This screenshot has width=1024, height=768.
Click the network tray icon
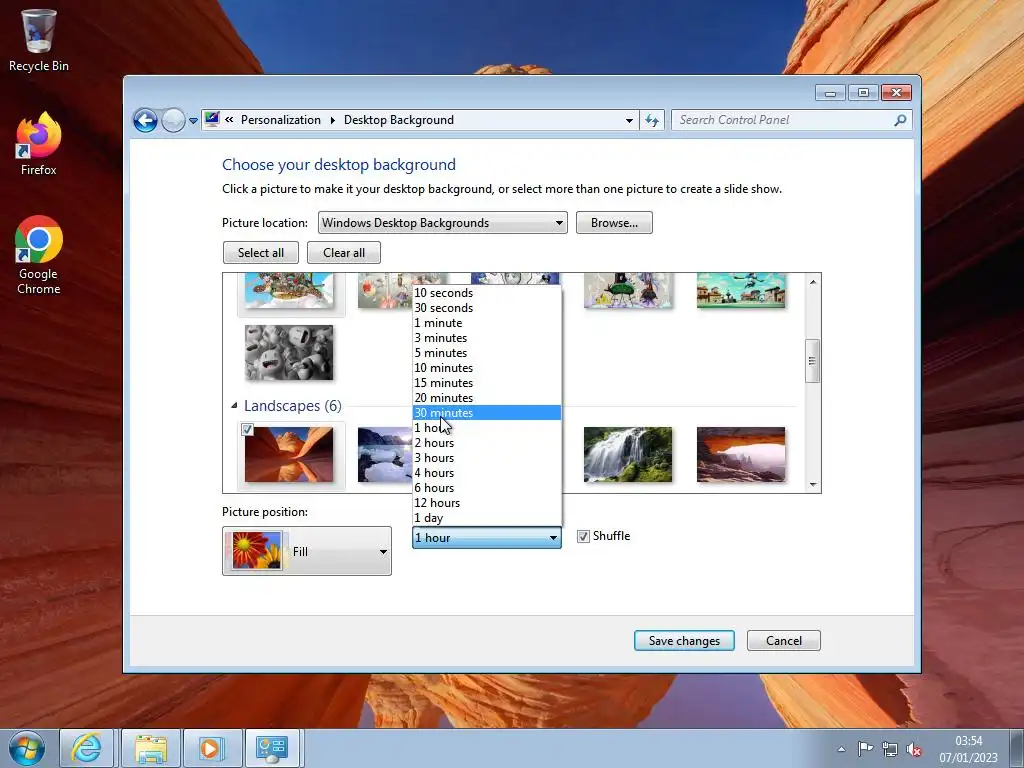[x=889, y=749]
